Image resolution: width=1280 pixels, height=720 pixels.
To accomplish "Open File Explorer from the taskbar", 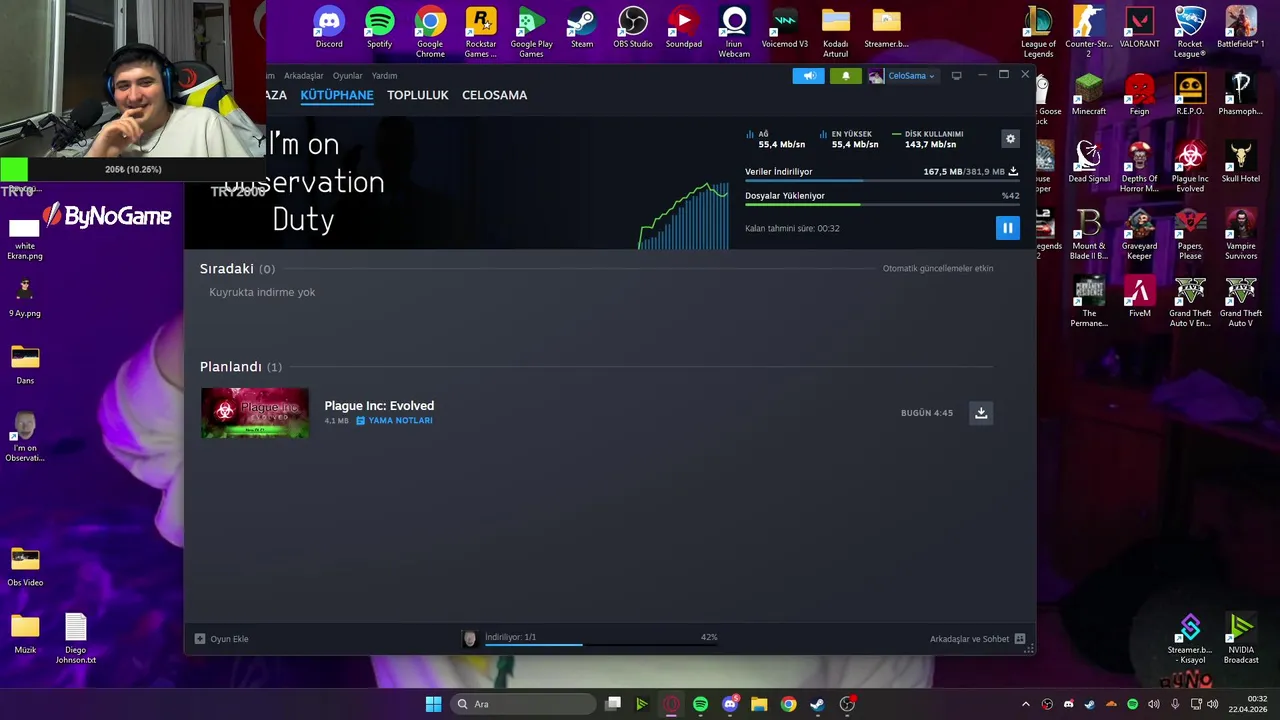I will [759, 704].
